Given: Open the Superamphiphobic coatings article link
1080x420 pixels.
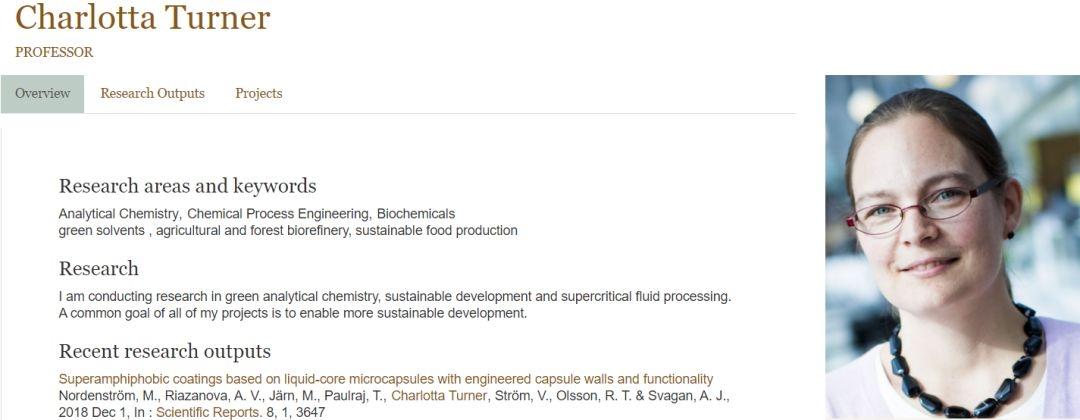Looking at the screenshot, I should click(x=385, y=379).
